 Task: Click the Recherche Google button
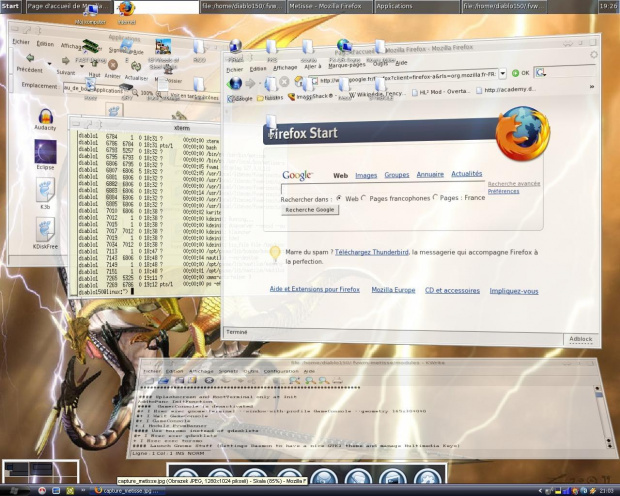[x=310, y=210]
